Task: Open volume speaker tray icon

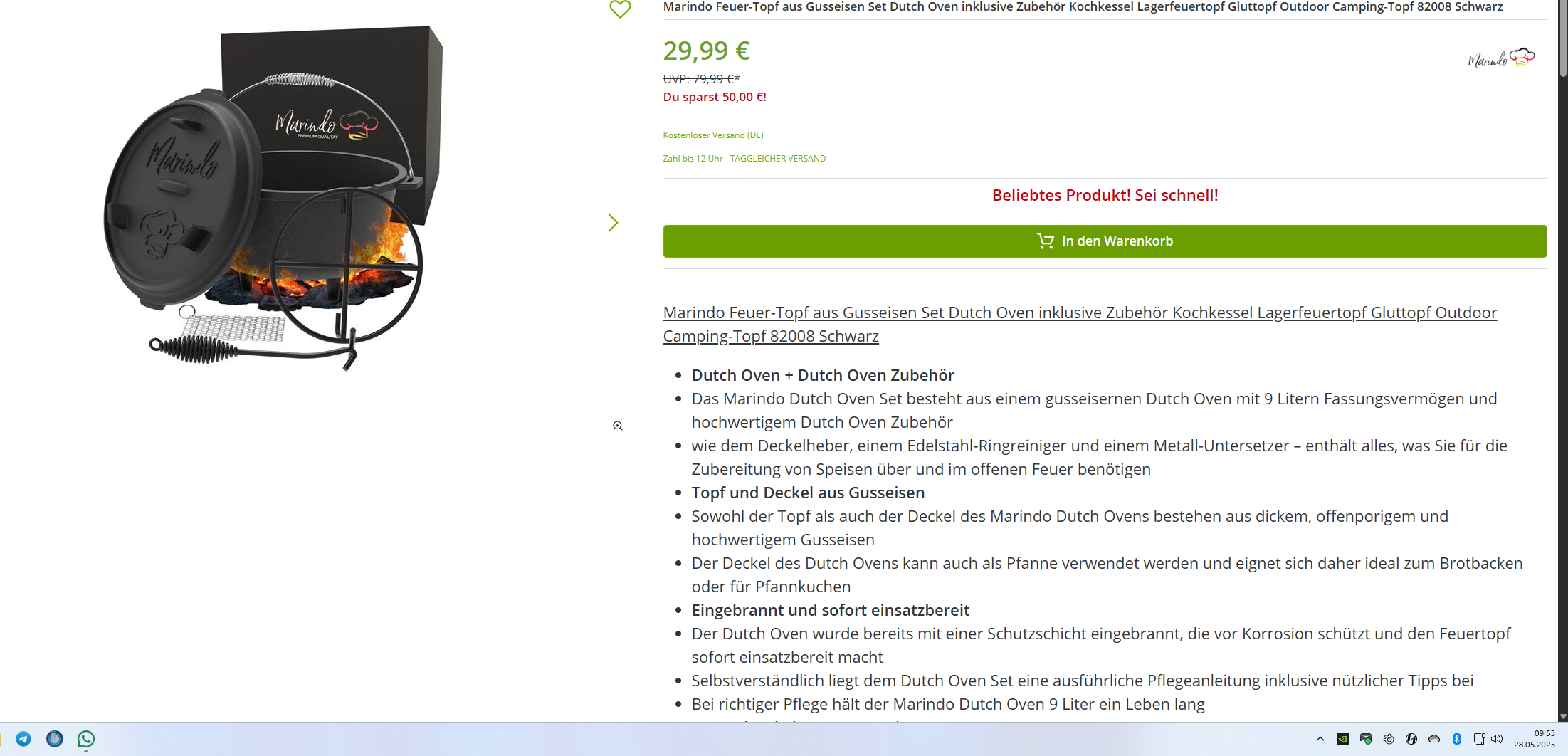Action: click(x=1497, y=739)
